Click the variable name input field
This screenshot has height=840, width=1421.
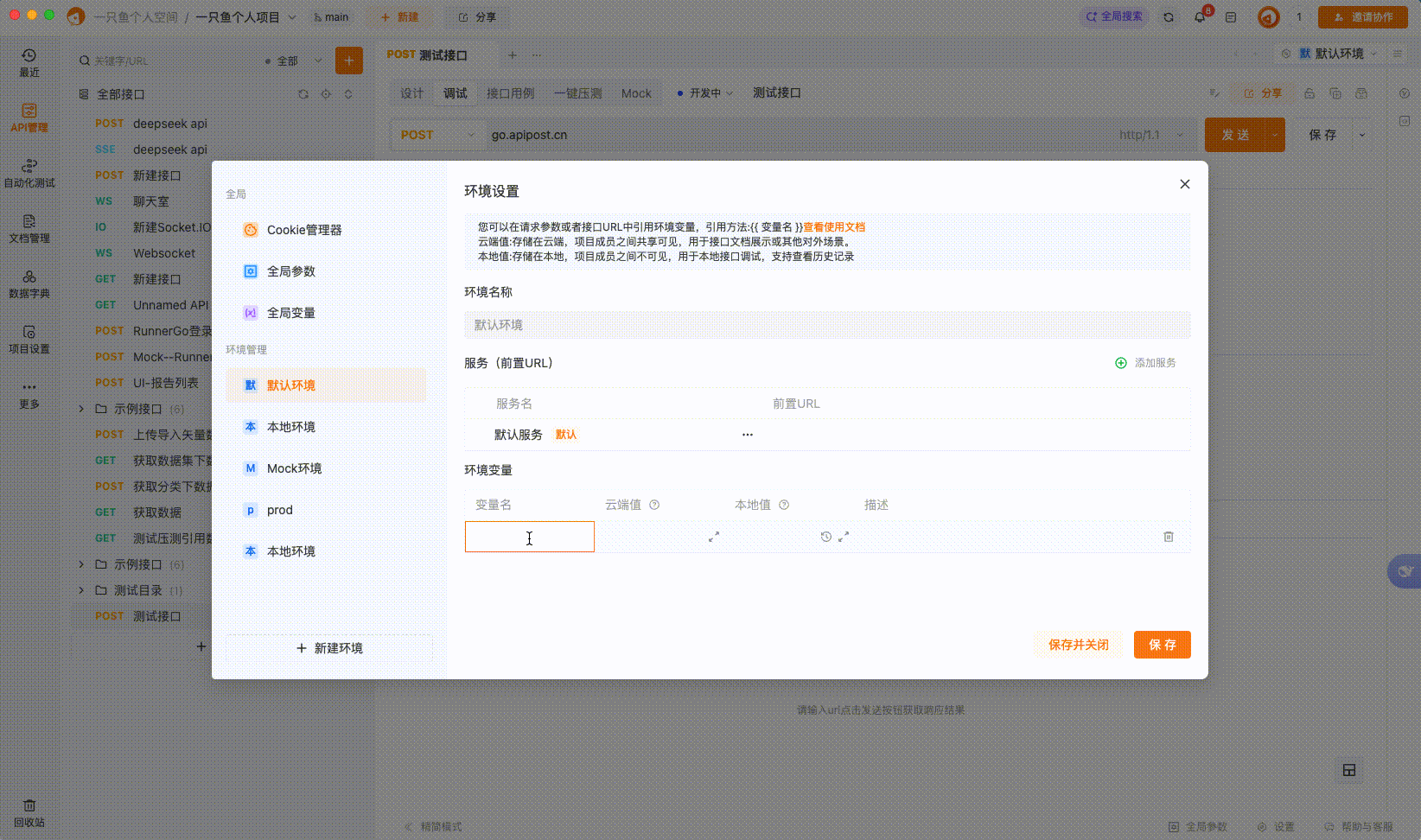(x=529, y=537)
